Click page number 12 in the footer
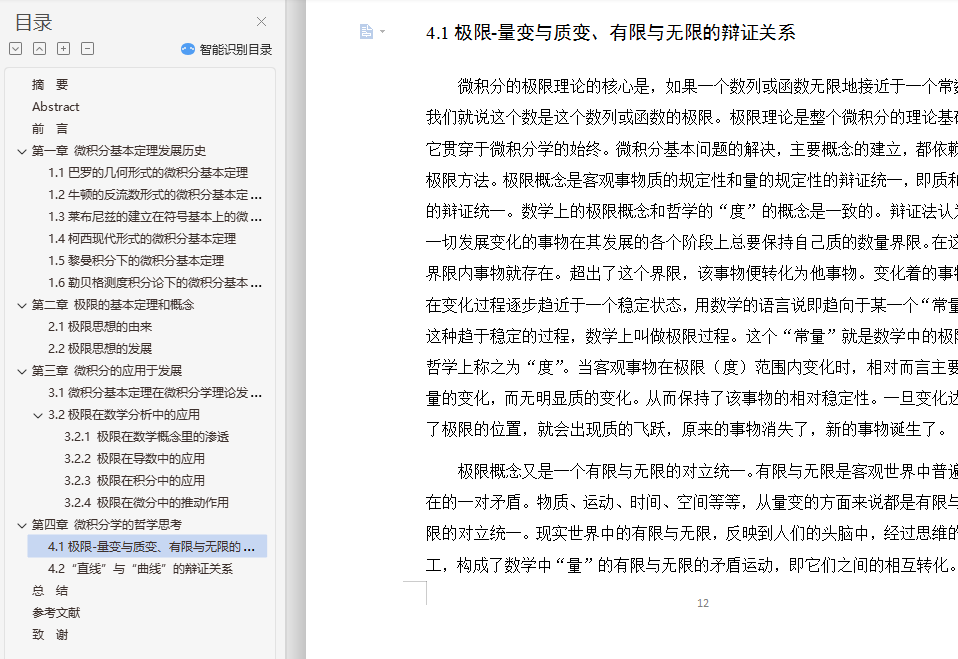 (703, 603)
